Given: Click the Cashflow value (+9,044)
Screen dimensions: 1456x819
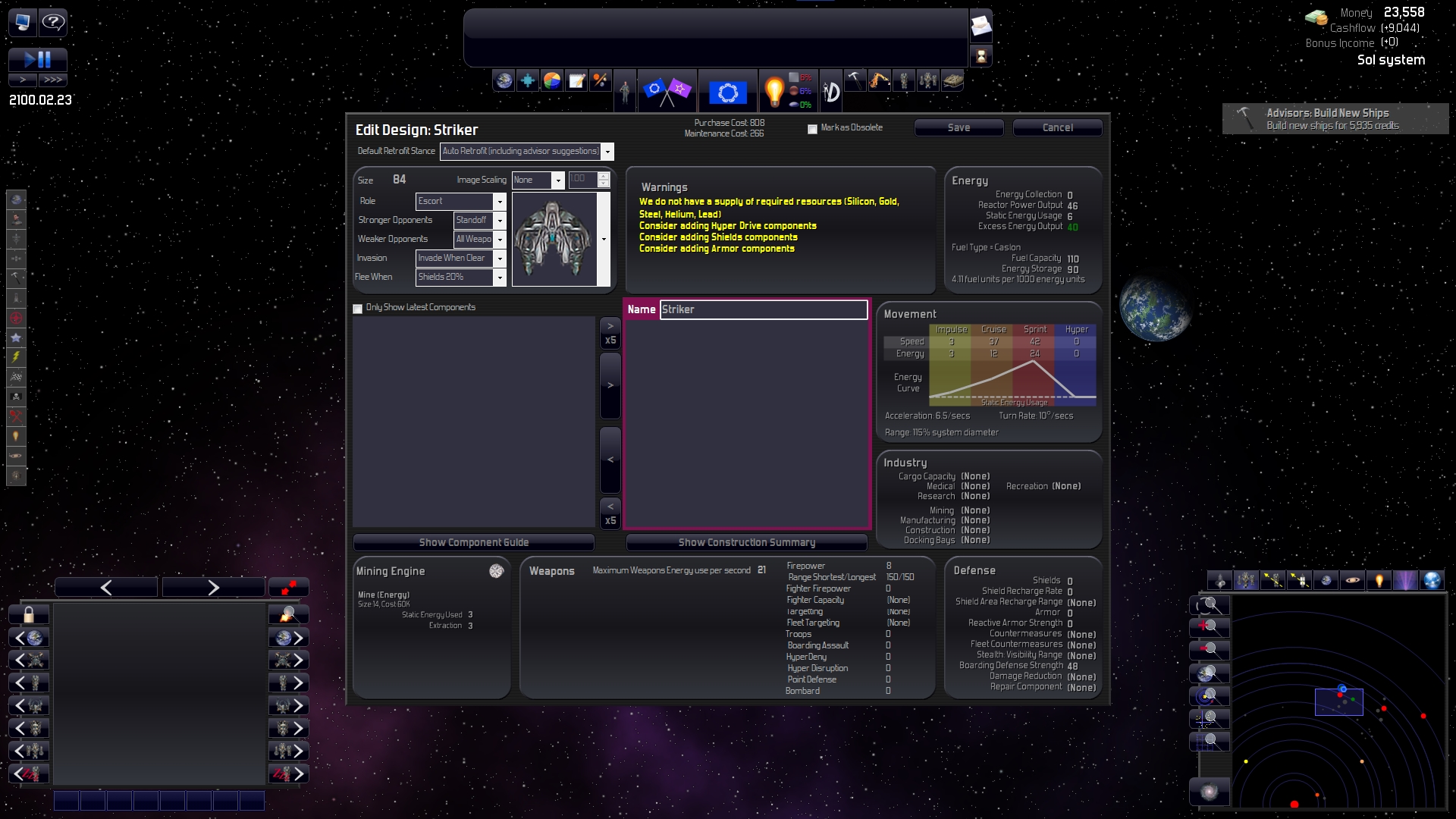Looking at the screenshot, I should [x=1400, y=28].
